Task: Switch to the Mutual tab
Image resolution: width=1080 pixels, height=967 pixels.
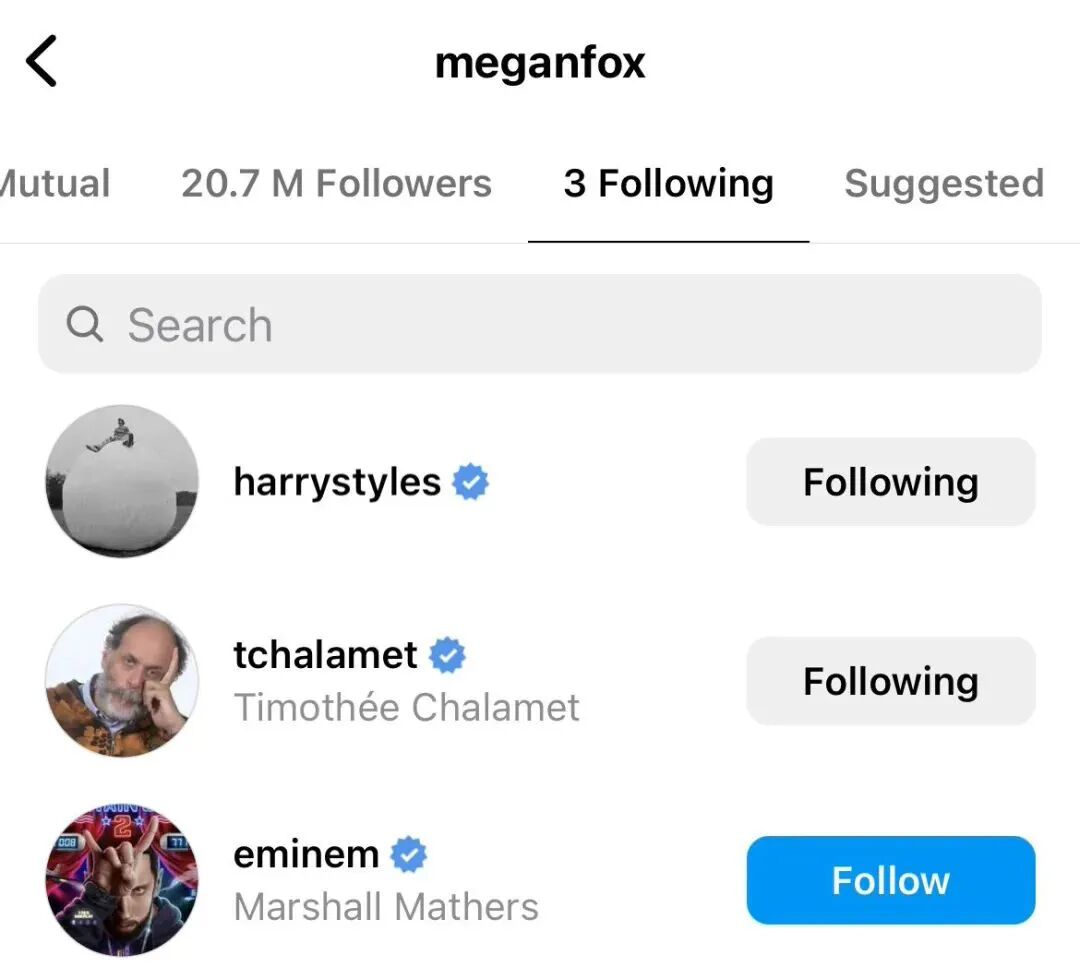Action: [55, 184]
